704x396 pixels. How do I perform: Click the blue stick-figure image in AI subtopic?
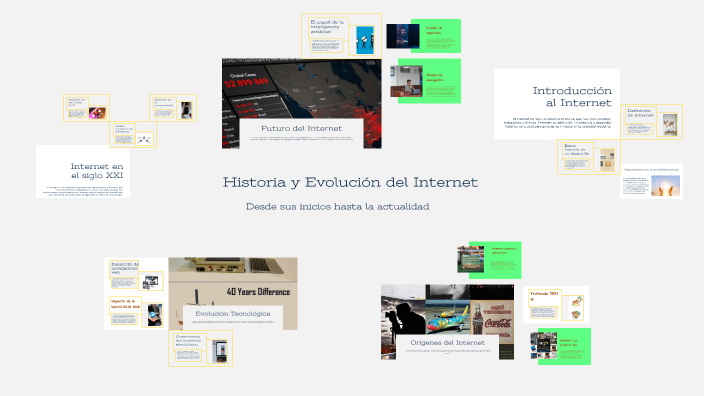[x=365, y=40]
